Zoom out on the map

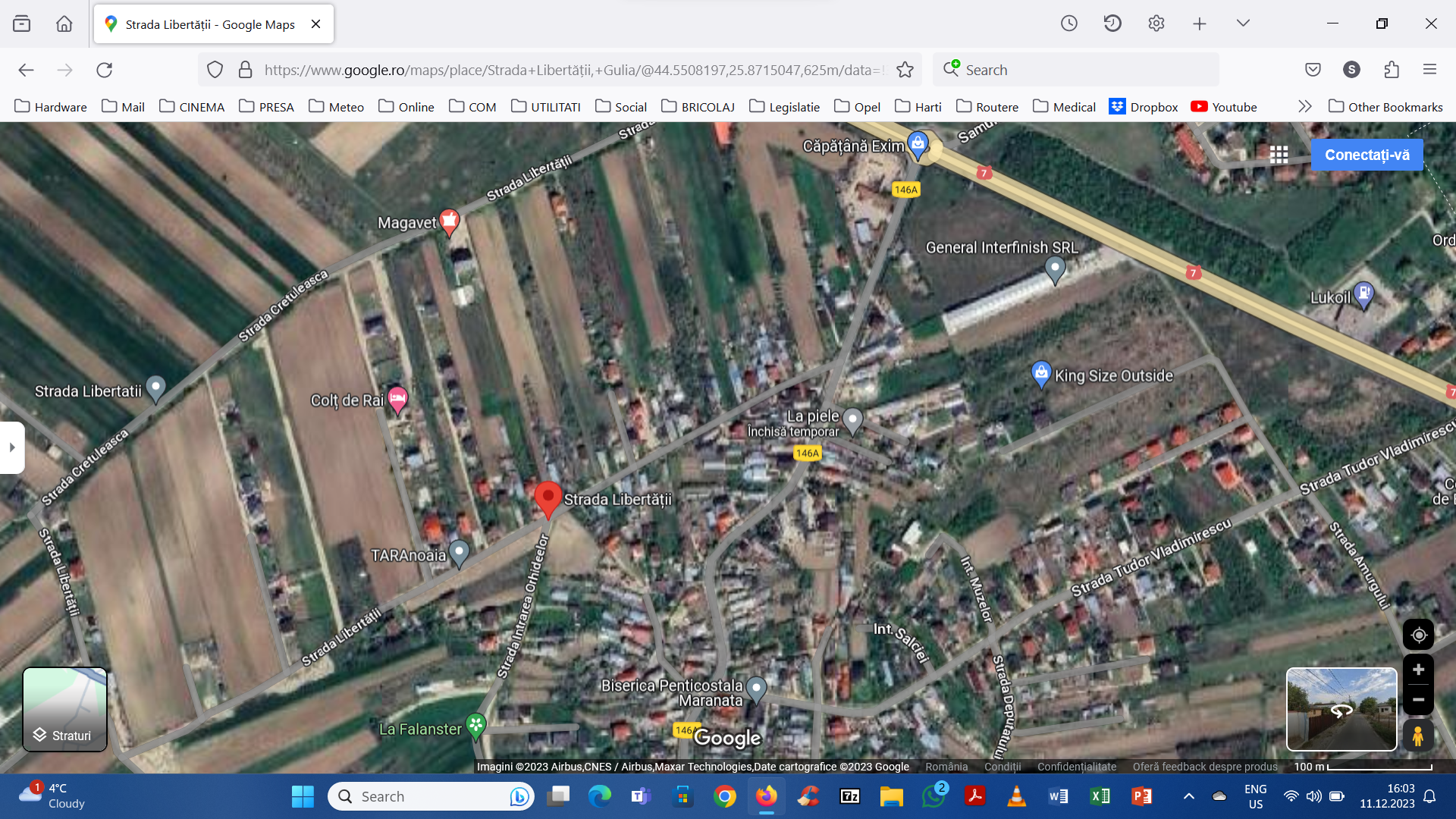[1418, 700]
